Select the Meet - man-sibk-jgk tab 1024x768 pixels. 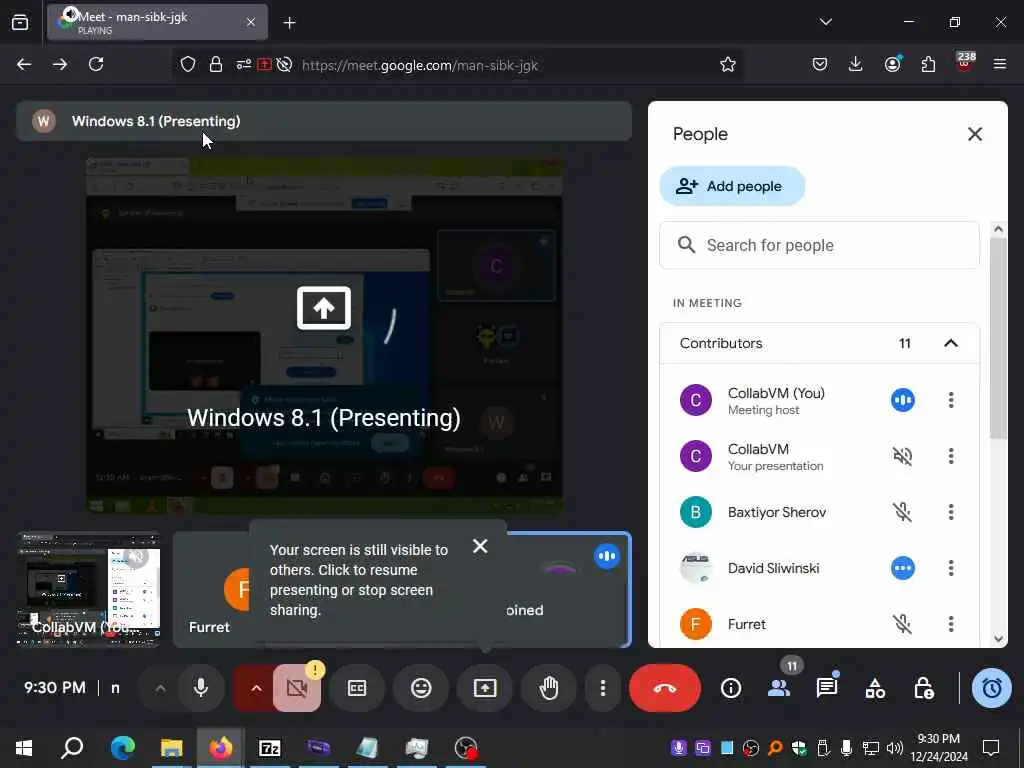[x=157, y=22]
